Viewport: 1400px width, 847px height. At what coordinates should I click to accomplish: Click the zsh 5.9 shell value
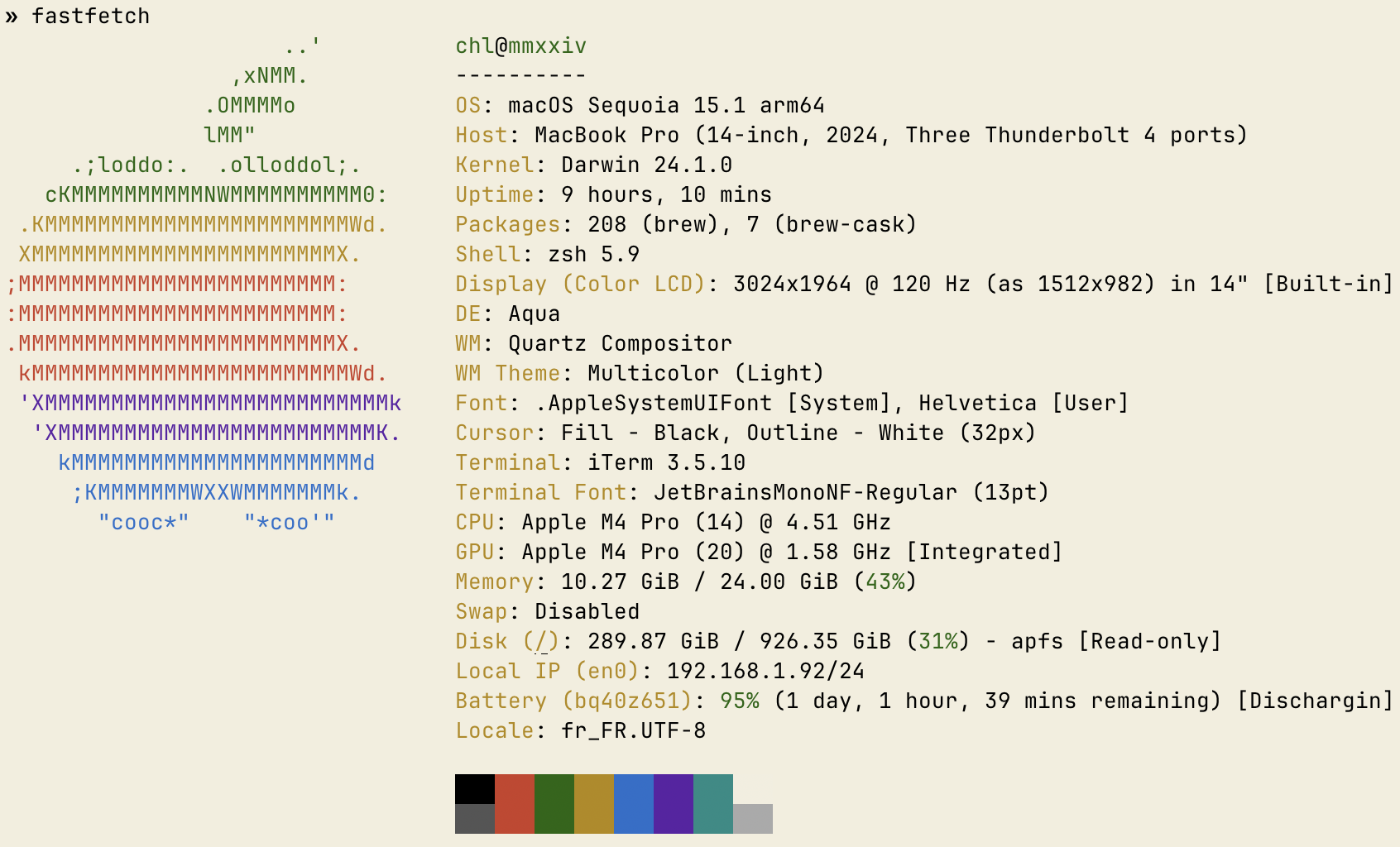pyautogui.click(x=593, y=255)
